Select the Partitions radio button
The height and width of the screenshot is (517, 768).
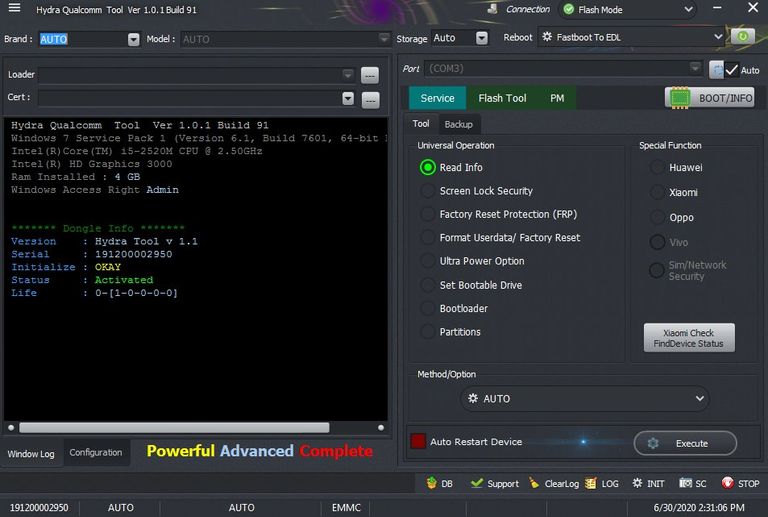(x=428, y=332)
